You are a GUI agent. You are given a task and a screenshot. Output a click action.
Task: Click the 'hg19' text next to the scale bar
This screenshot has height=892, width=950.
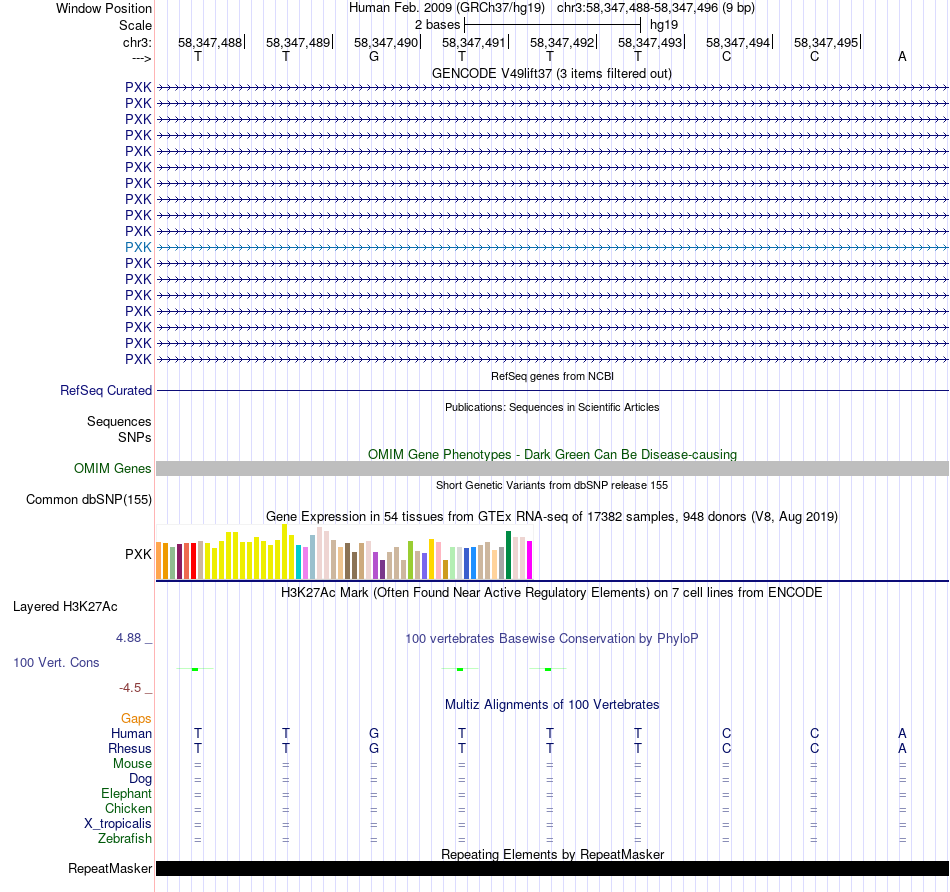[663, 25]
